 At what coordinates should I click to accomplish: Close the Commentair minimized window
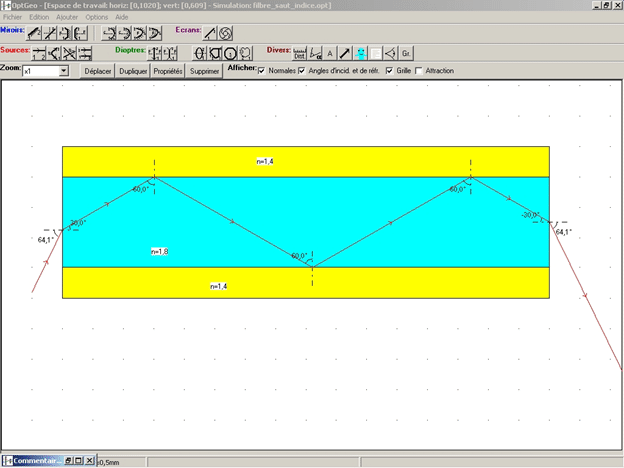coord(90,461)
